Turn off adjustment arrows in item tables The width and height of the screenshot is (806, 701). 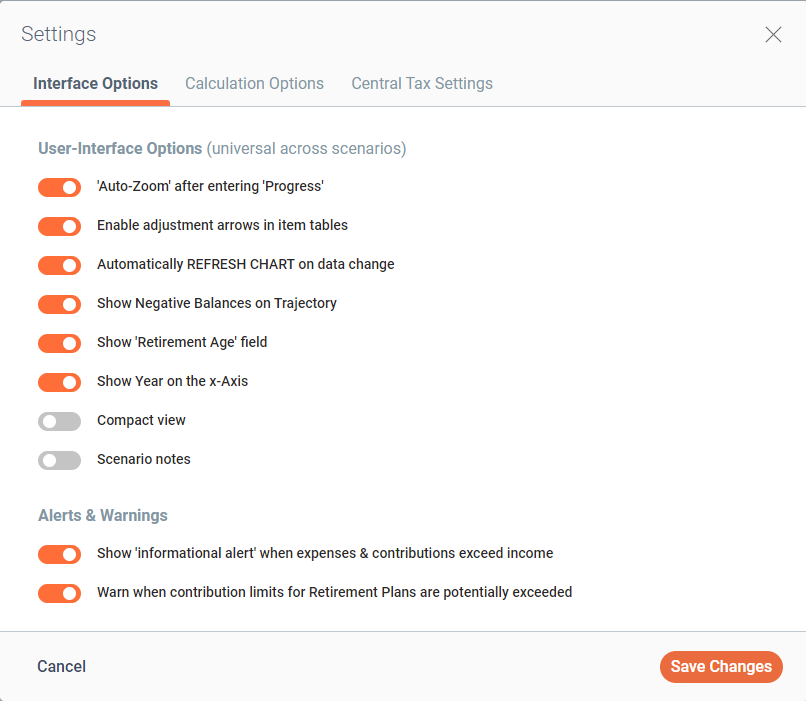point(59,226)
